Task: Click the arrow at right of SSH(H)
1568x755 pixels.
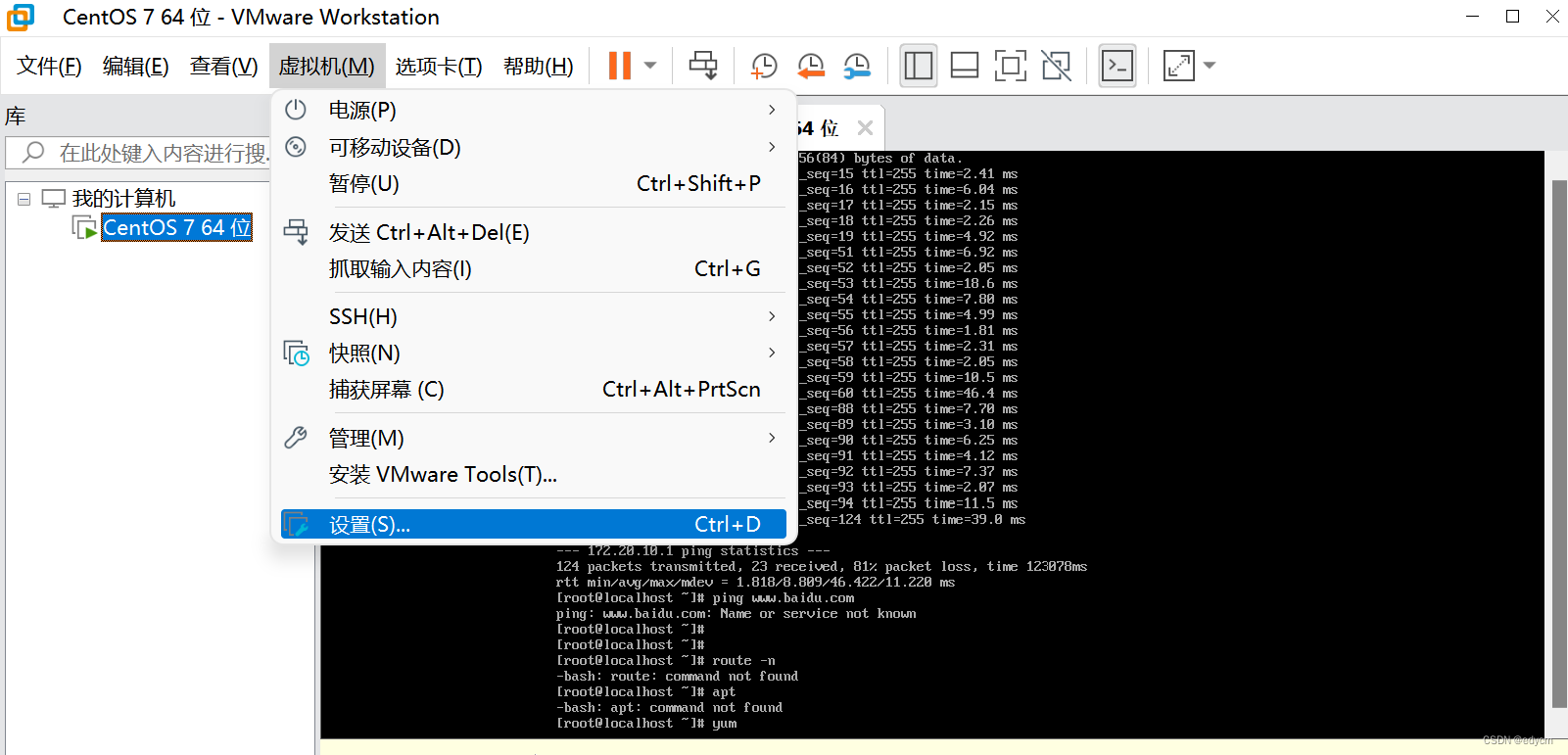Action: 772,316
